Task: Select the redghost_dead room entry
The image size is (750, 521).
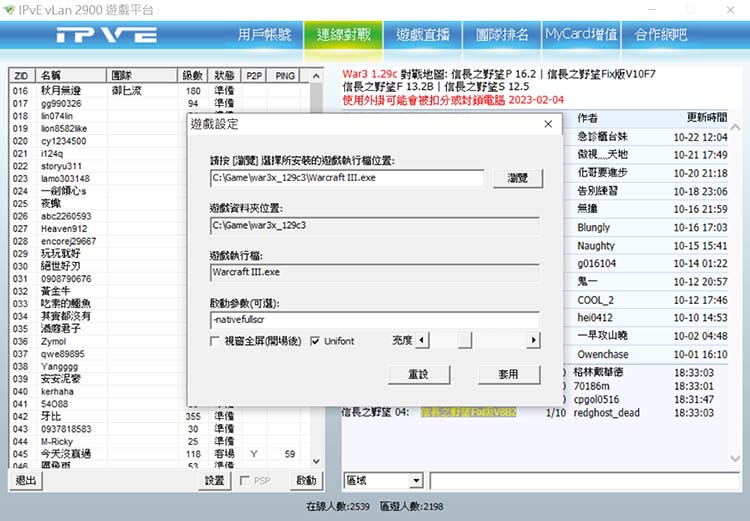Action: point(607,413)
